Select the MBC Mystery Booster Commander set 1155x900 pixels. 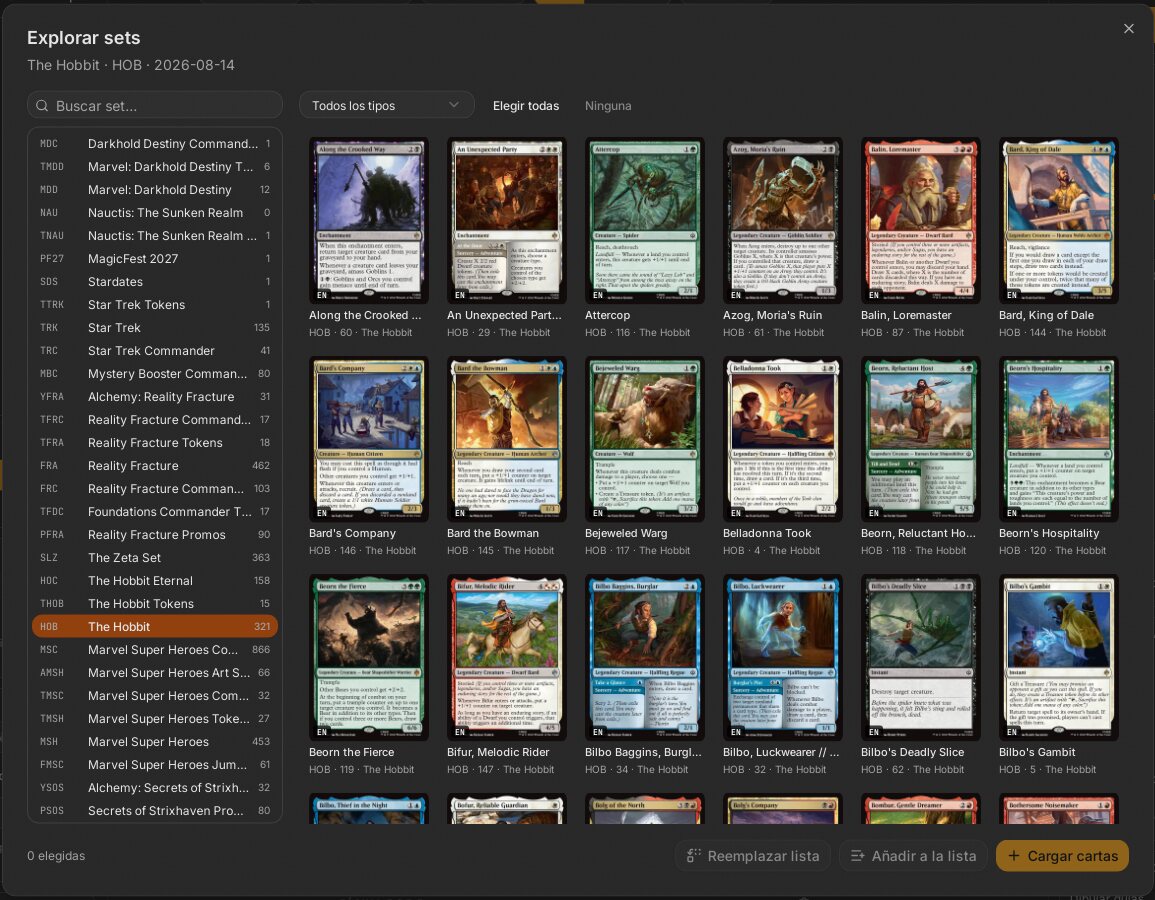click(x=155, y=373)
